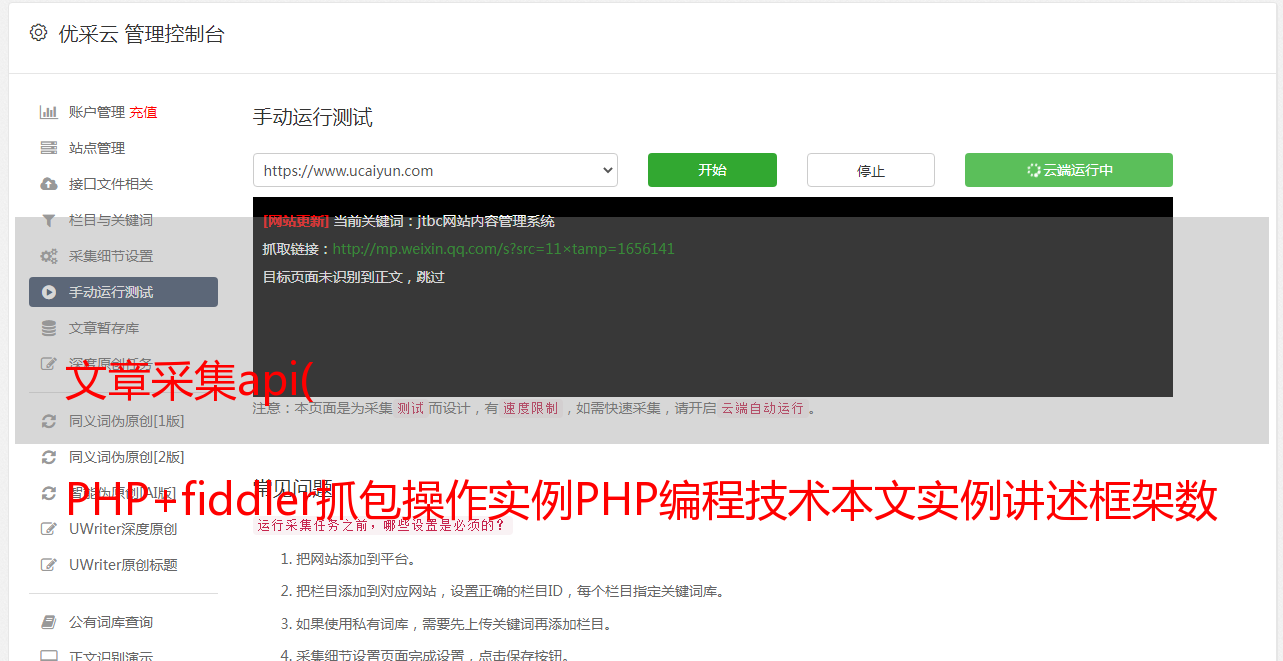This screenshot has width=1283, height=661.
Task: Click the bar chart icon for 账户管理
Action: [48, 112]
